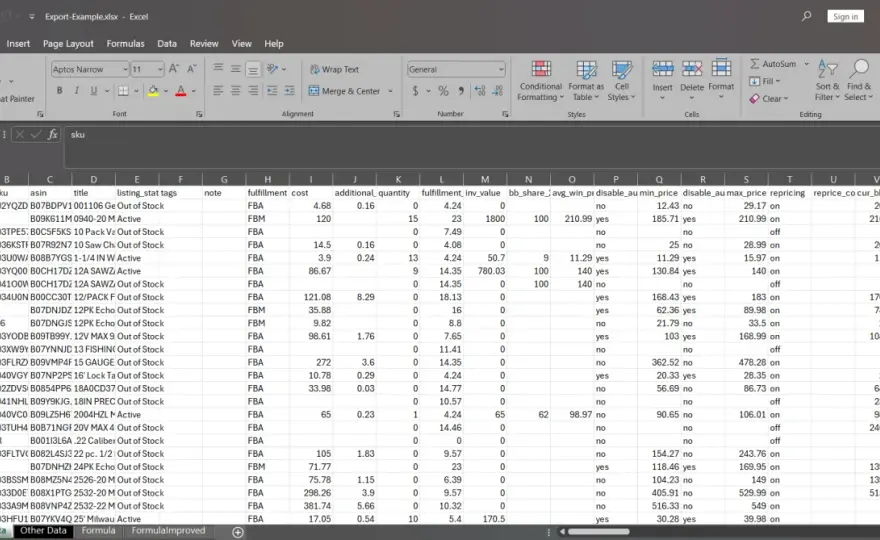The image size is (880, 540).
Task: Align text right
Action: [x=253, y=90]
